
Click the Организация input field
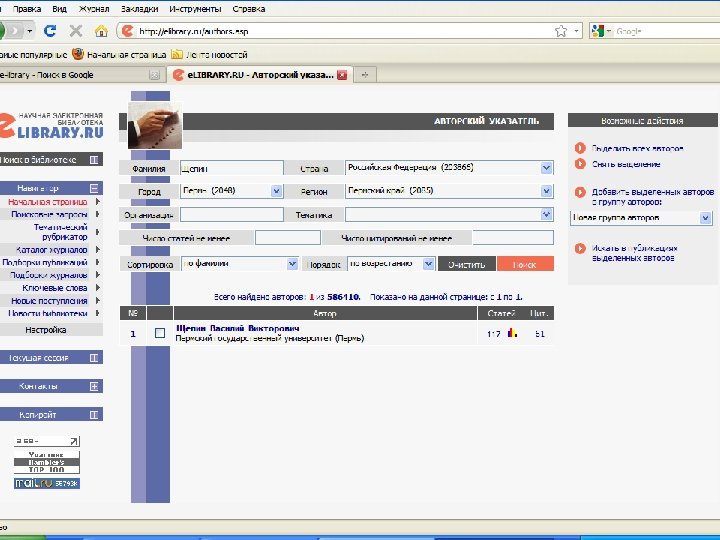pos(231,214)
